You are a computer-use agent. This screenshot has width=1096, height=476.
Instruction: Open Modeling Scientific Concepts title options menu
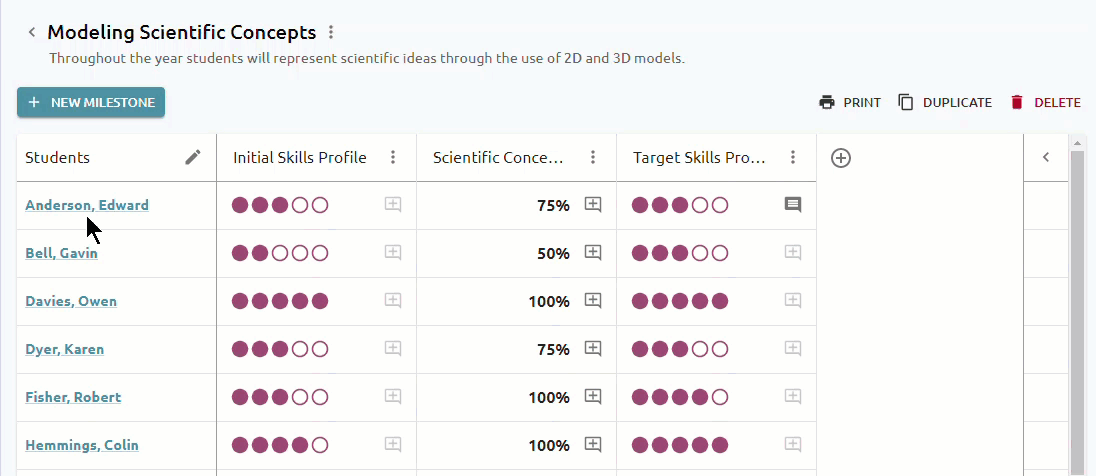coord(331,32)
